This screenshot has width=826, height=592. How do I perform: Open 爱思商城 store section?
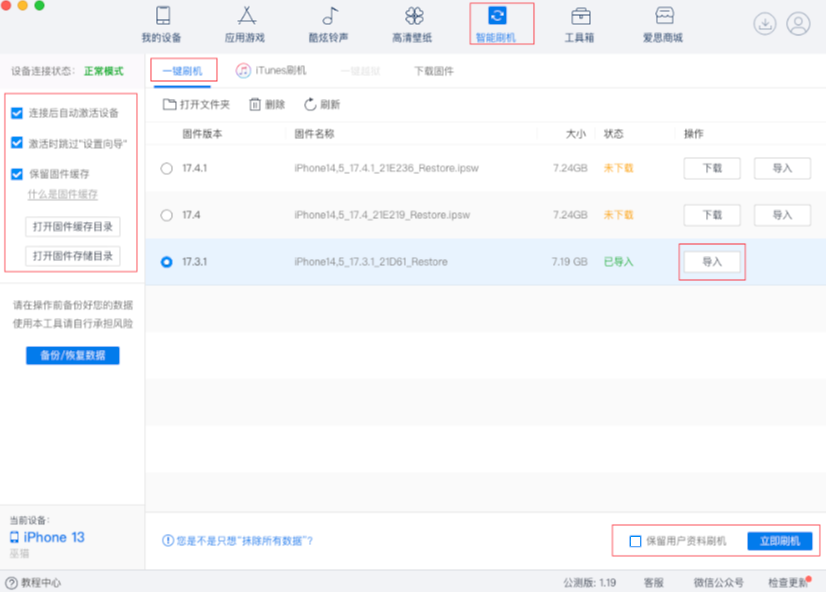[663, 17]
